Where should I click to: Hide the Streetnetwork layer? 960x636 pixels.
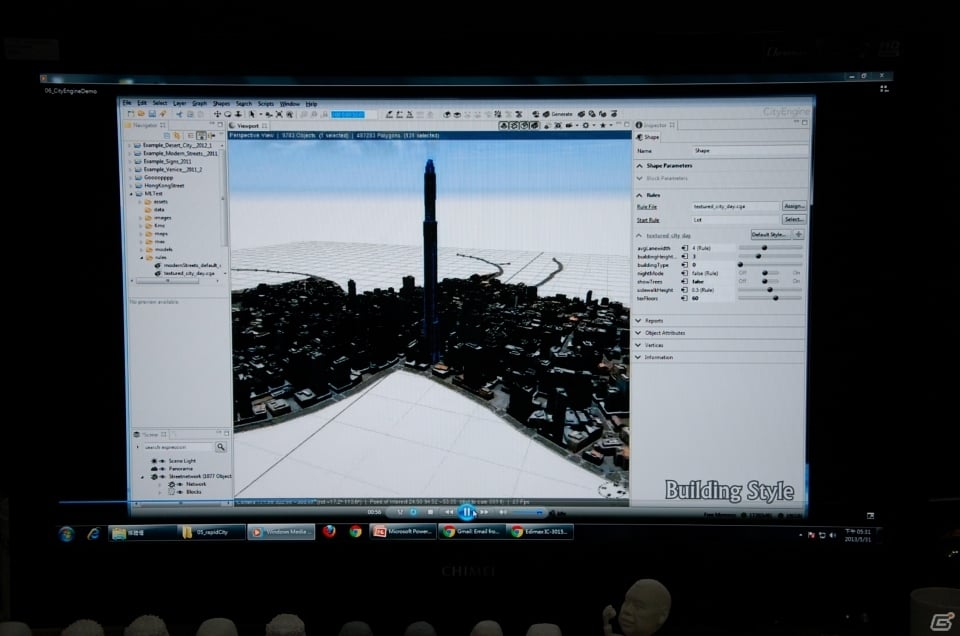click(x=162, y=476)
